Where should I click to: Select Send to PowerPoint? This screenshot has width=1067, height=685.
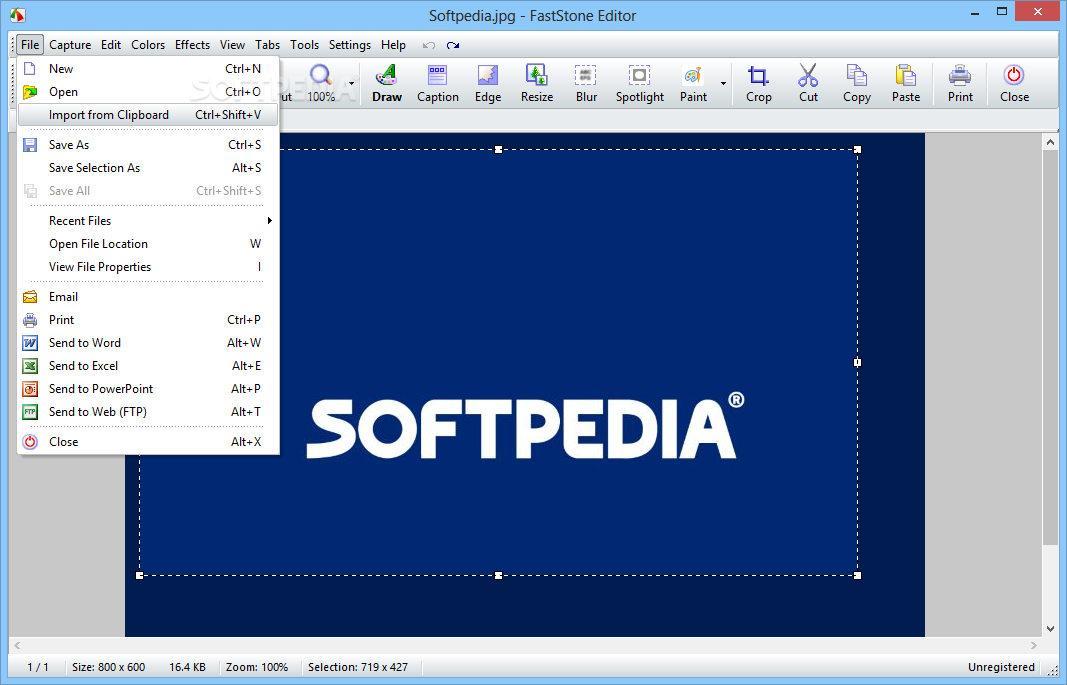(x=147, y=389)
